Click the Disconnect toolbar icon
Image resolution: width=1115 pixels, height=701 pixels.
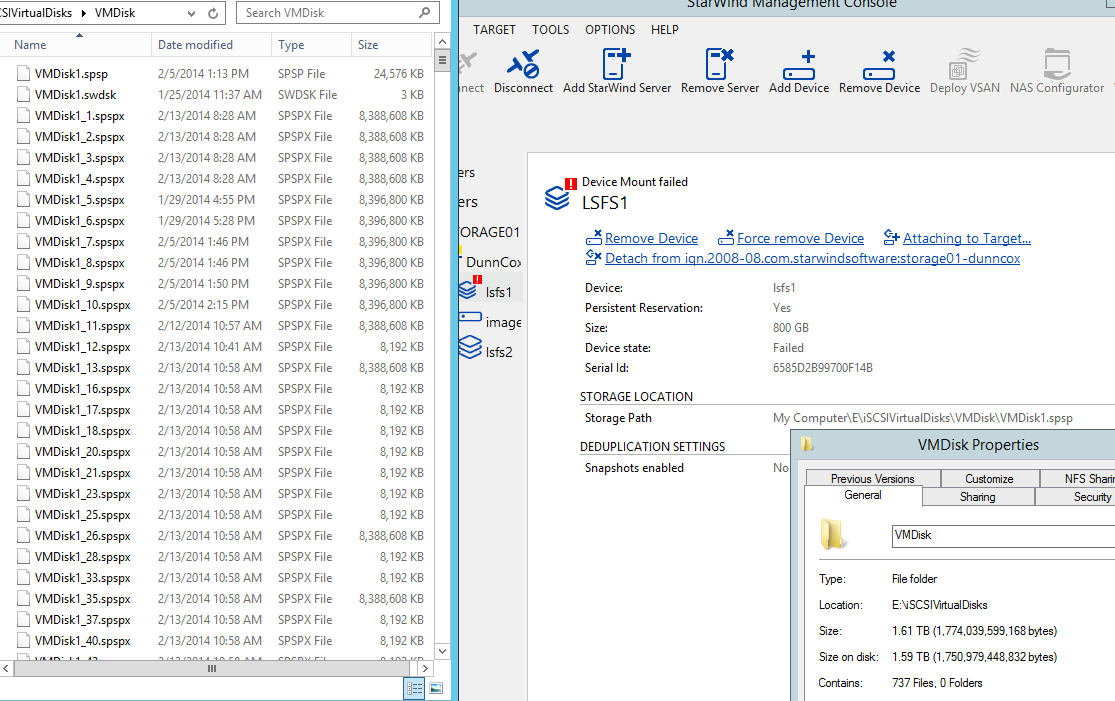point(523,64)
